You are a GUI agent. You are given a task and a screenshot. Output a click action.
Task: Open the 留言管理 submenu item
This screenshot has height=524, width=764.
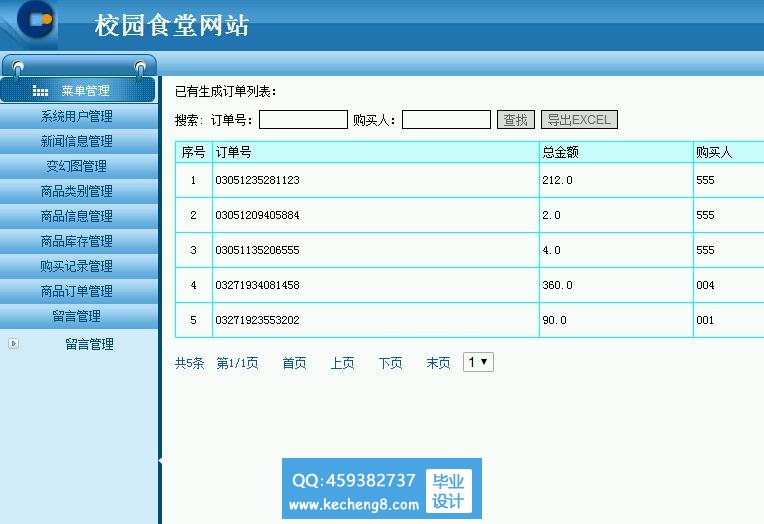pyautogui.click(x=89, y=345)
